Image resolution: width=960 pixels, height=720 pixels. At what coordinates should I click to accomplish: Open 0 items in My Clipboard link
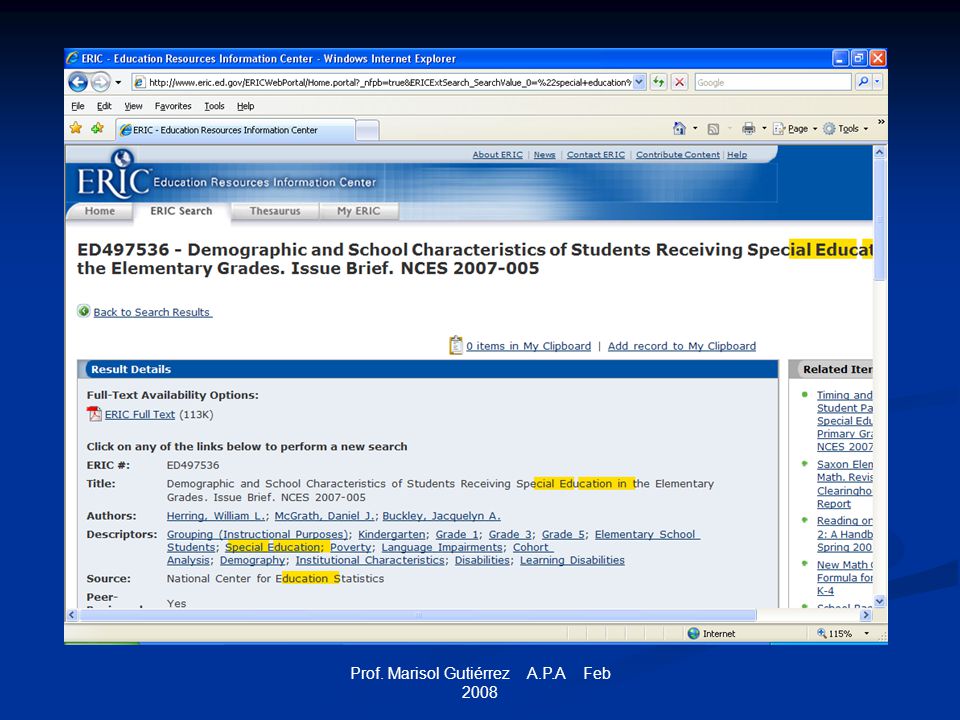pos(528,346)
